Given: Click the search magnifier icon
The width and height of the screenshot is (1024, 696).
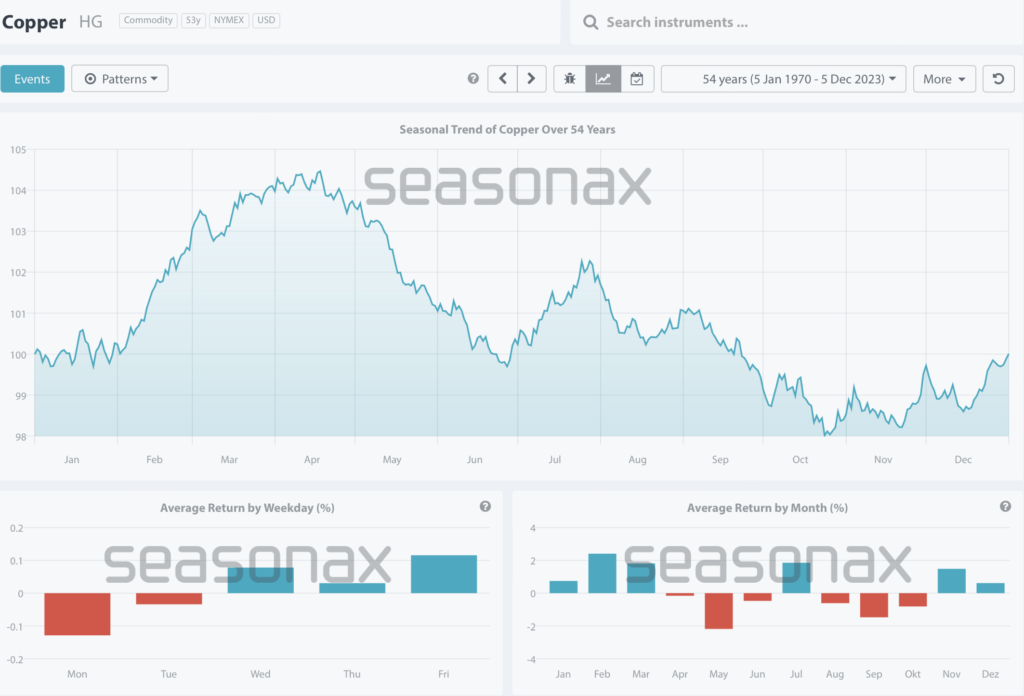Looking at the screenshot, I should (590, 22).
